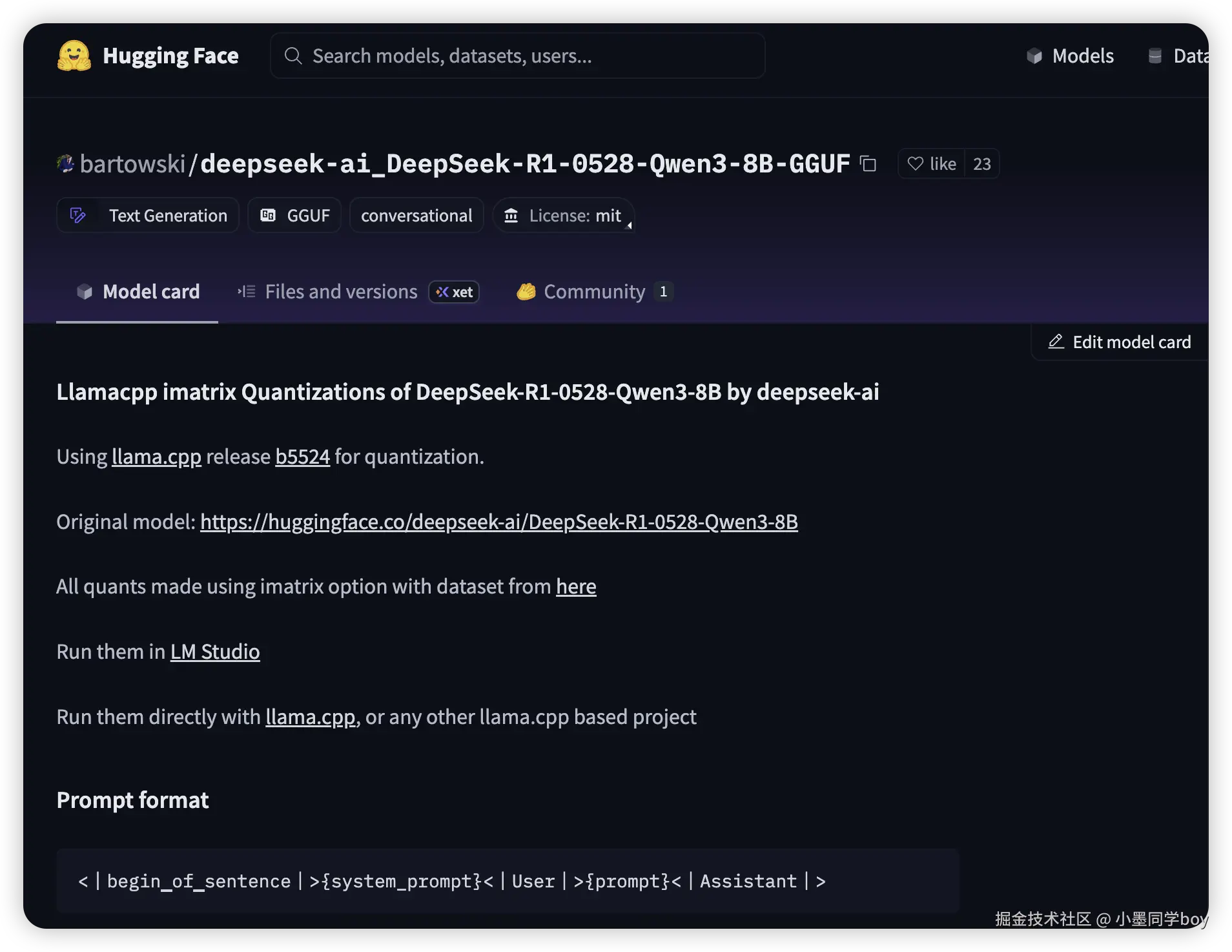Click the like count 23

[x=981, y=164]
